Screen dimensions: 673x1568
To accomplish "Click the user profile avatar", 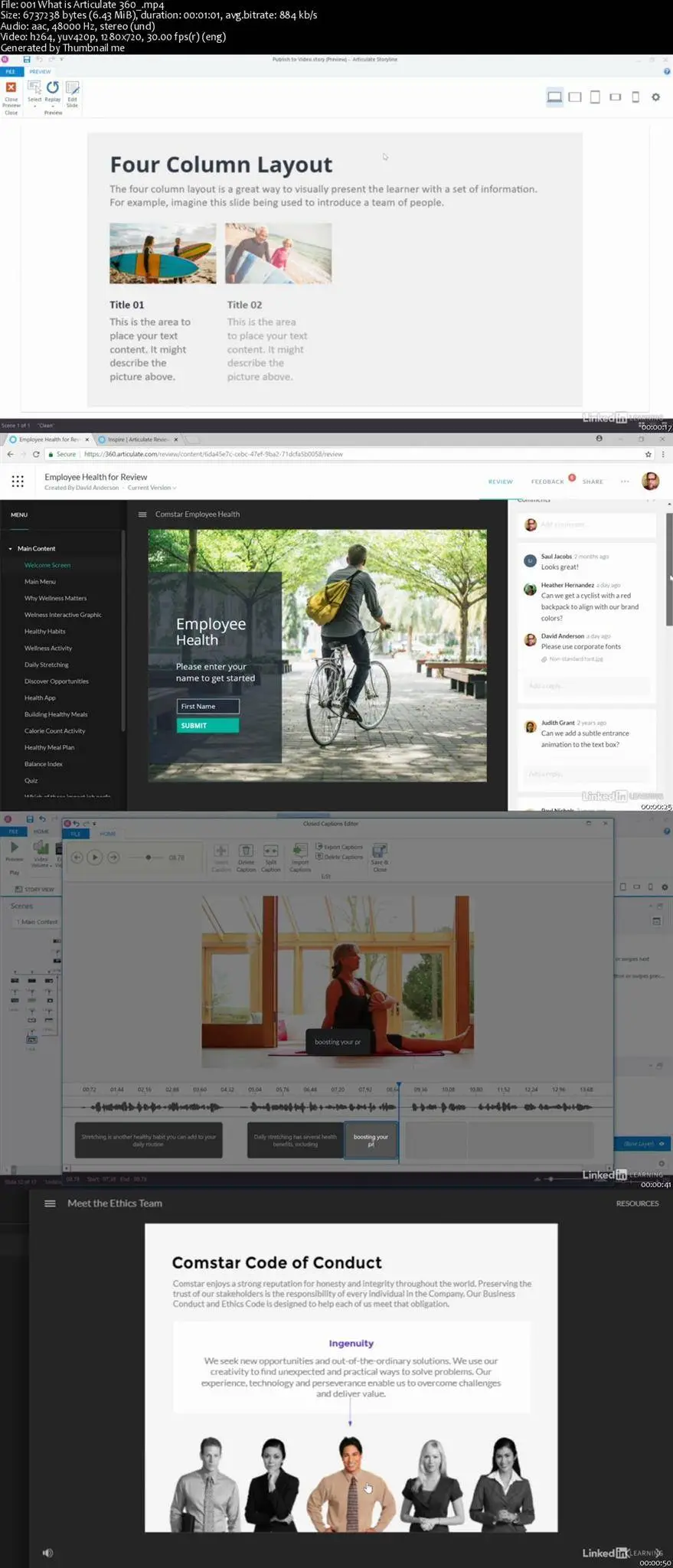I will pos(650,481).
